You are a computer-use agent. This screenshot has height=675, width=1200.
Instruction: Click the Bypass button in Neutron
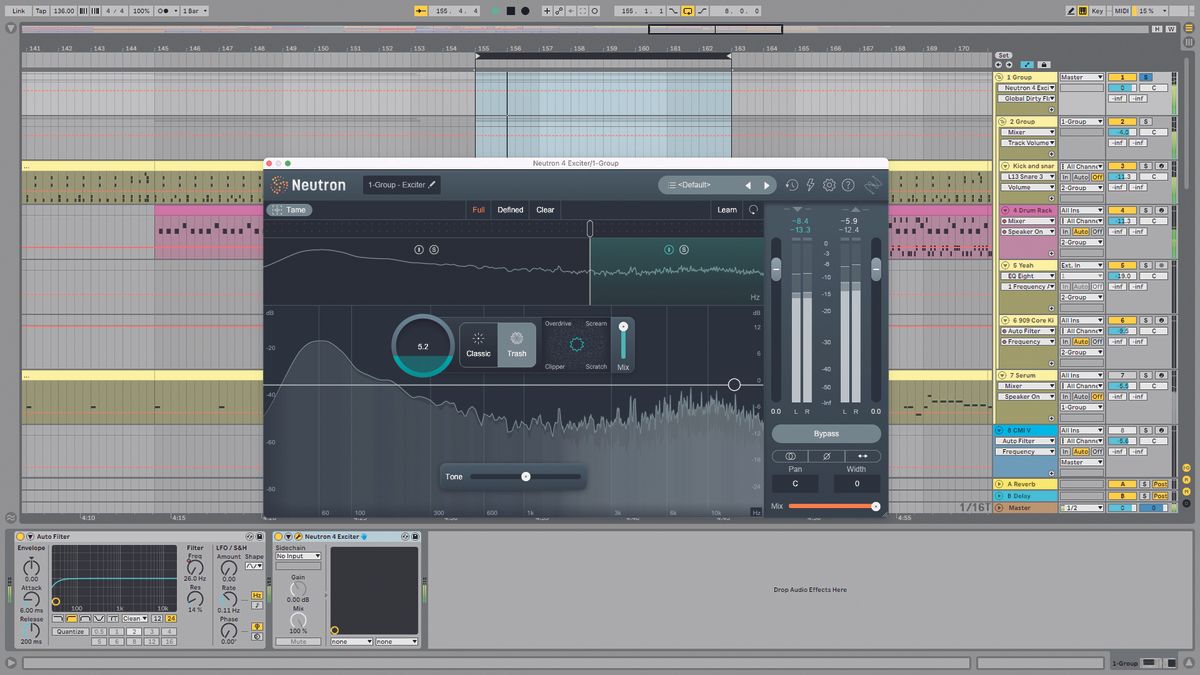825,433
